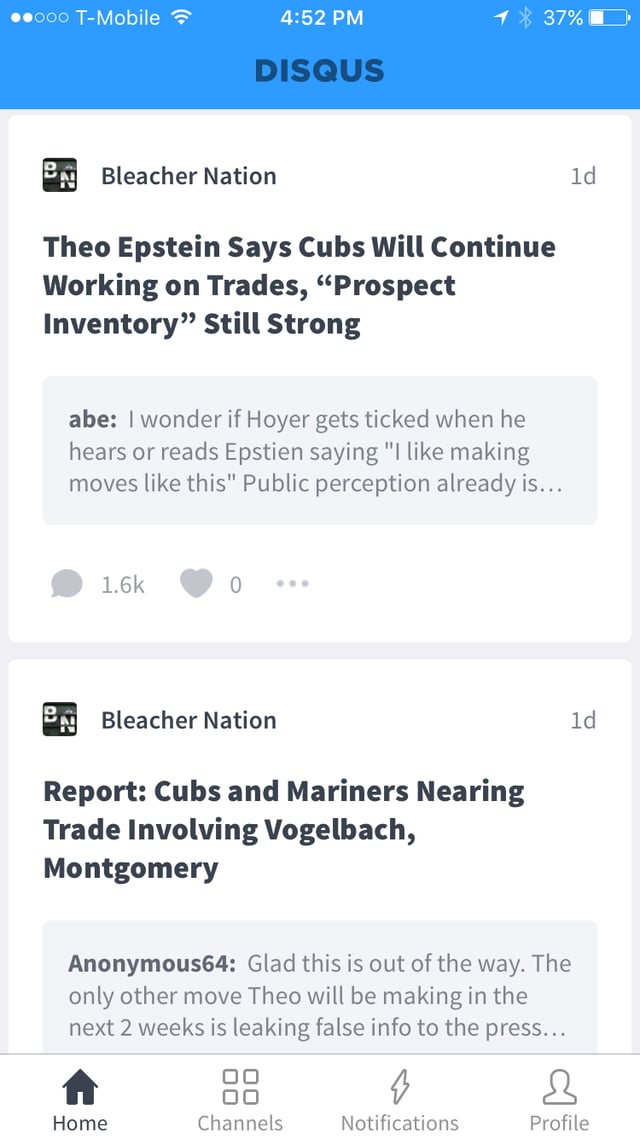Screen dimensions: 640x1138
Task: Tap the Bluetooth status icon
Action: click(523, 16)
